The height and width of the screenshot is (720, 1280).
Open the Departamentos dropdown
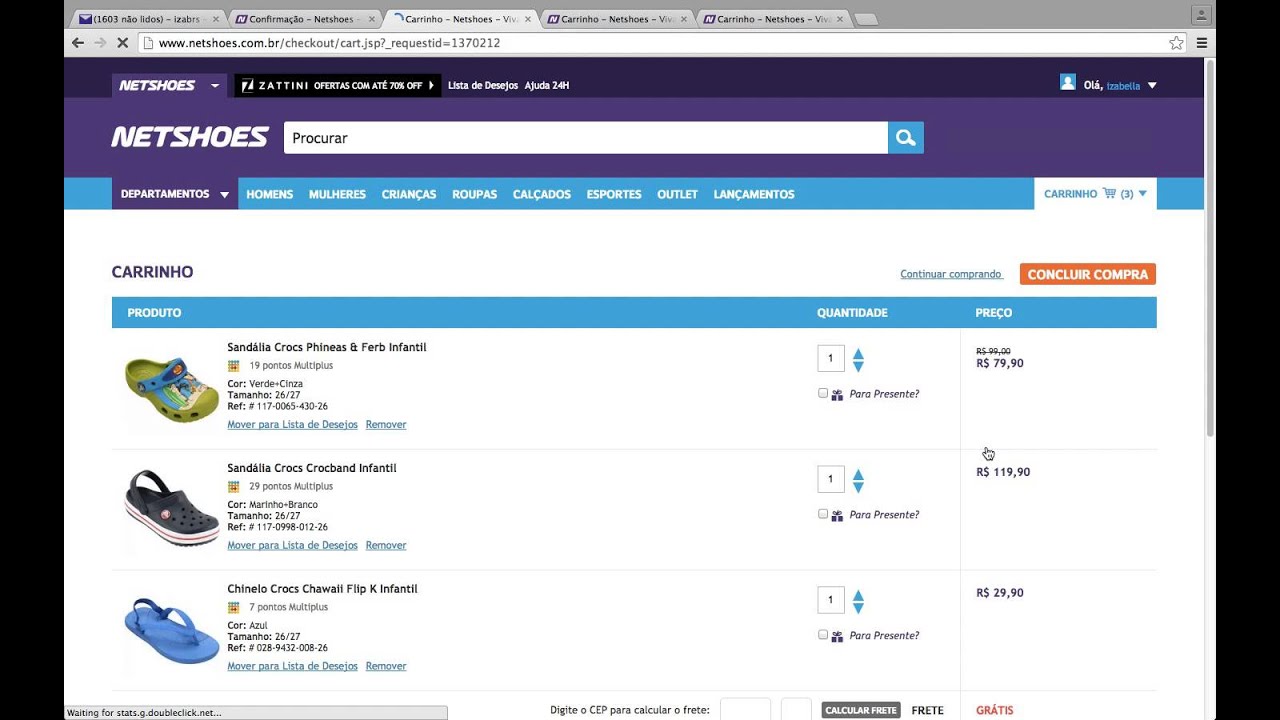(175, 194)
